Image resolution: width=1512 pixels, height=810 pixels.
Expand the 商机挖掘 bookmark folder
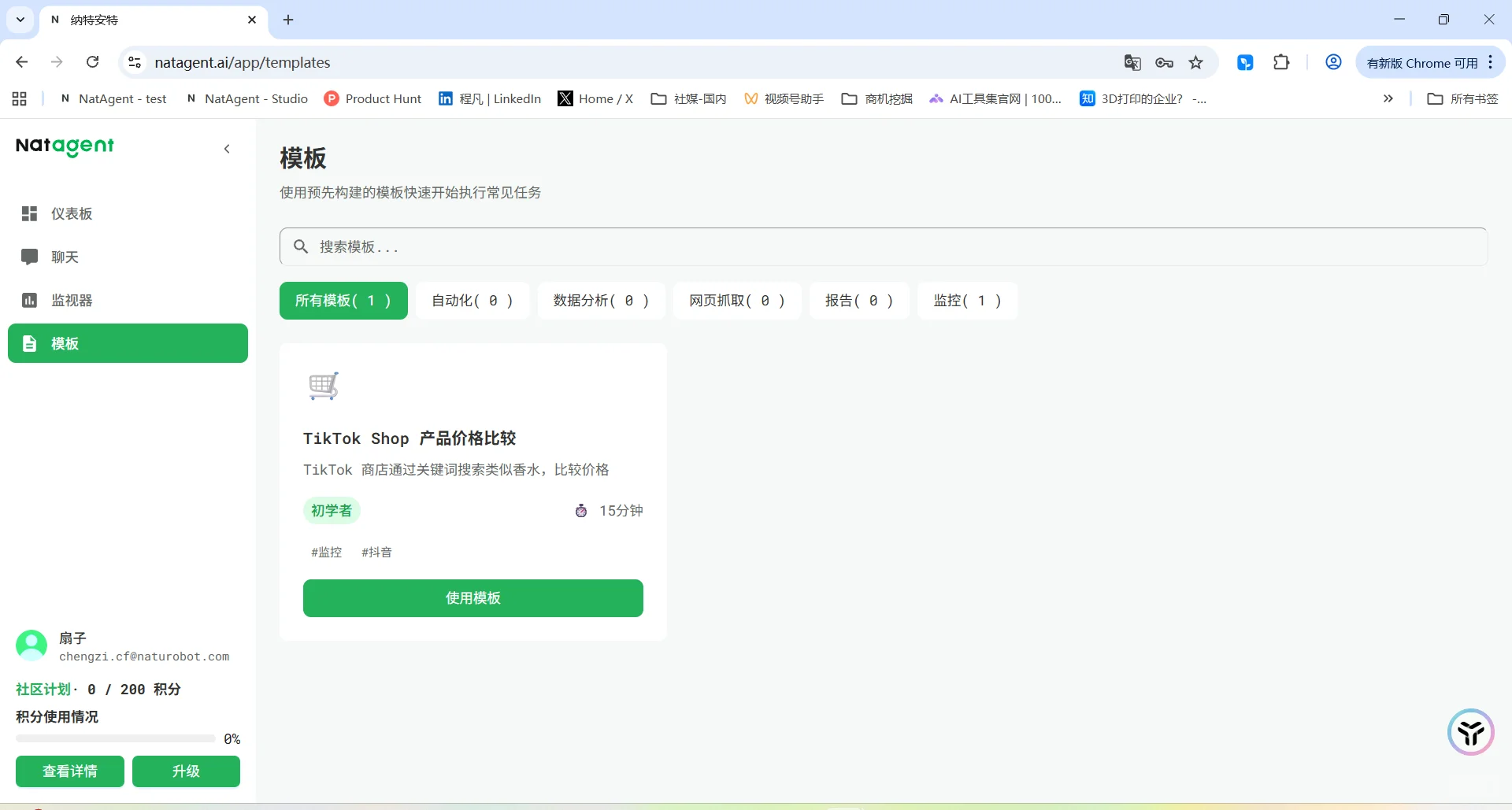click(877, 98)
